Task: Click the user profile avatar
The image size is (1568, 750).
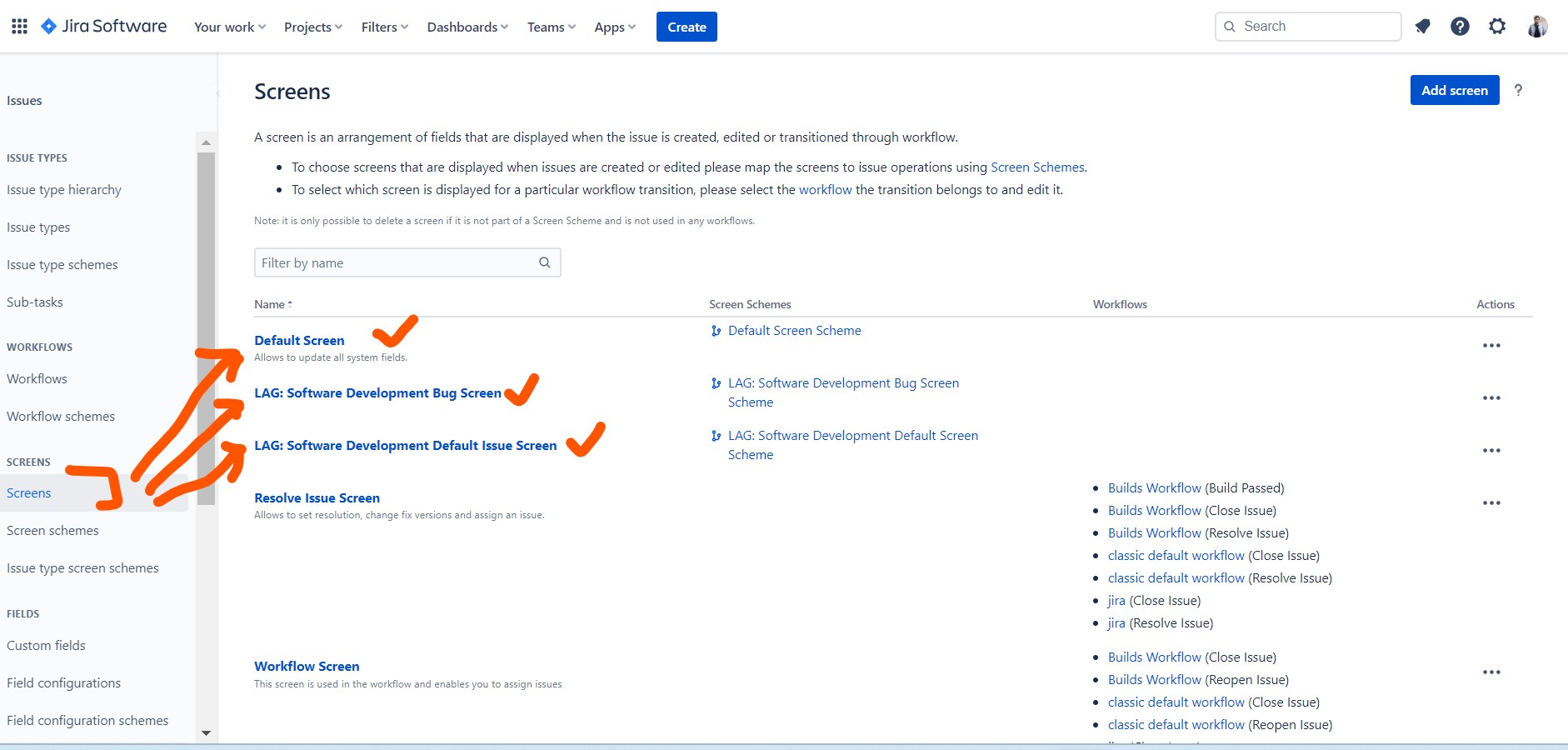Action: (x=1537, y=27)
